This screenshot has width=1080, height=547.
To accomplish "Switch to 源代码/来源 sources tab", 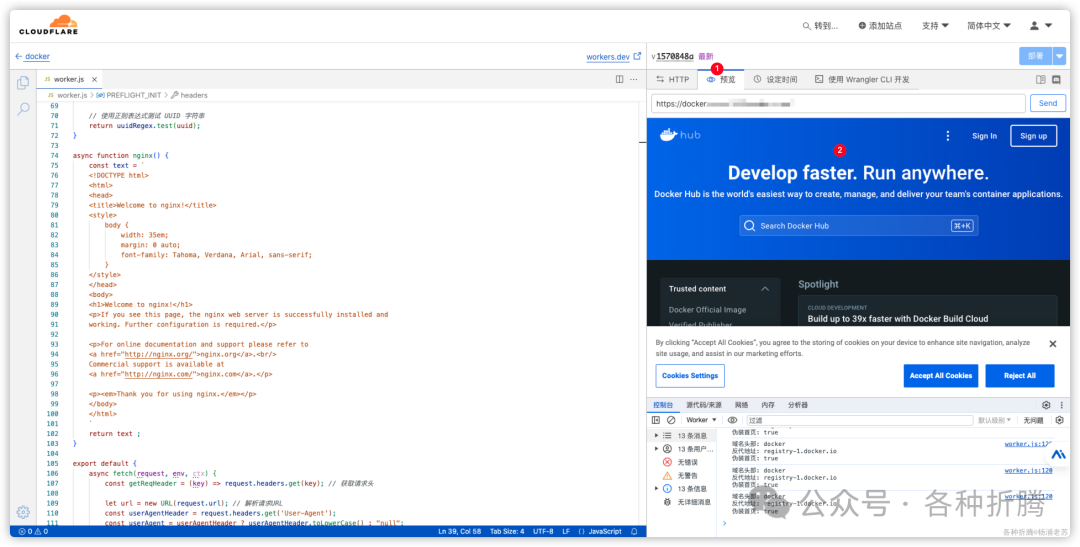I will pos(704,405).
